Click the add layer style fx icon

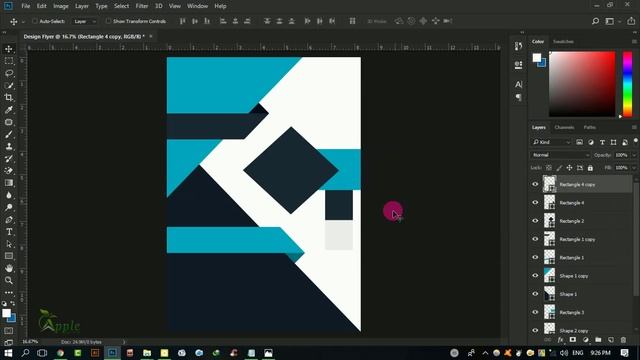561,340
